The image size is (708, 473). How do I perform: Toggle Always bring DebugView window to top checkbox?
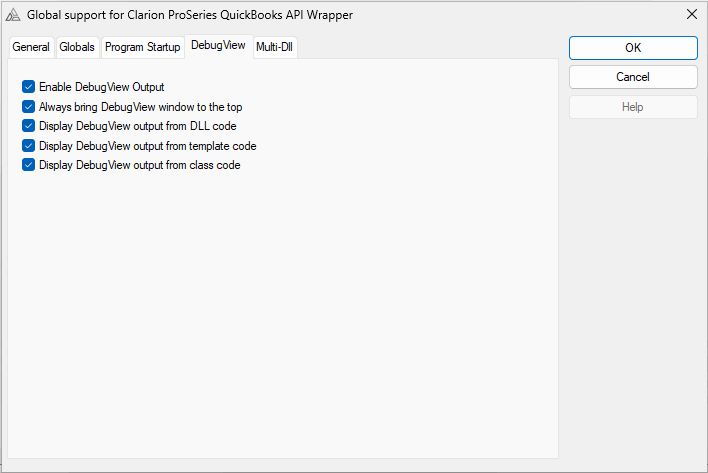(x=28, y=107)
